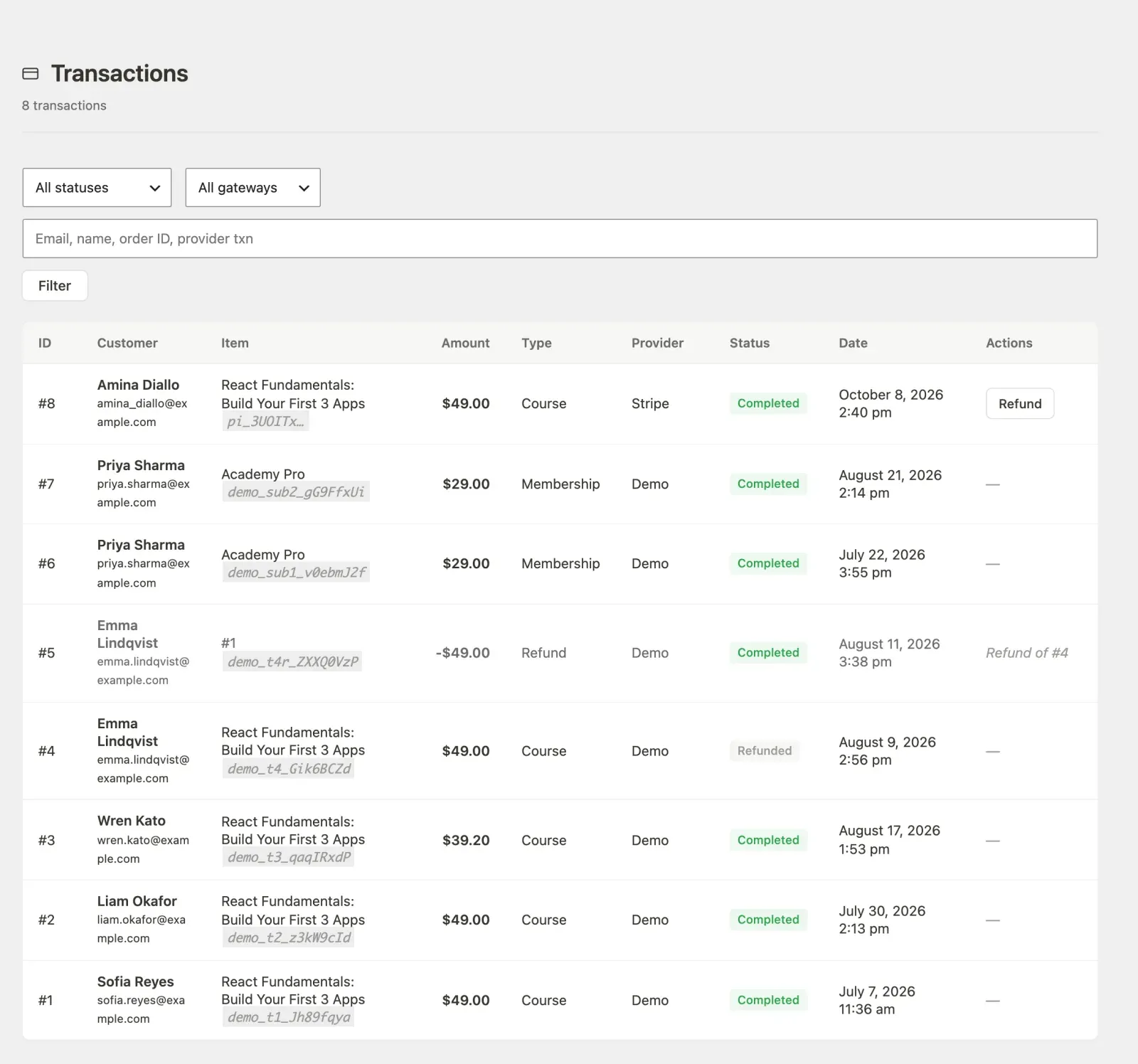The image size is (1138, 1064).
Task: Click customer name Sofia Reyes
Action: [135, 981]
